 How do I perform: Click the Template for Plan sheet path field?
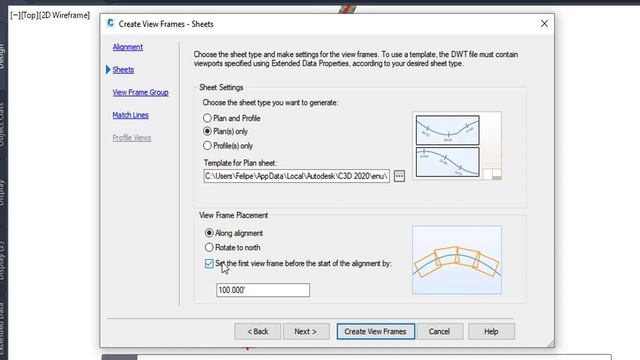click(296, 176)
